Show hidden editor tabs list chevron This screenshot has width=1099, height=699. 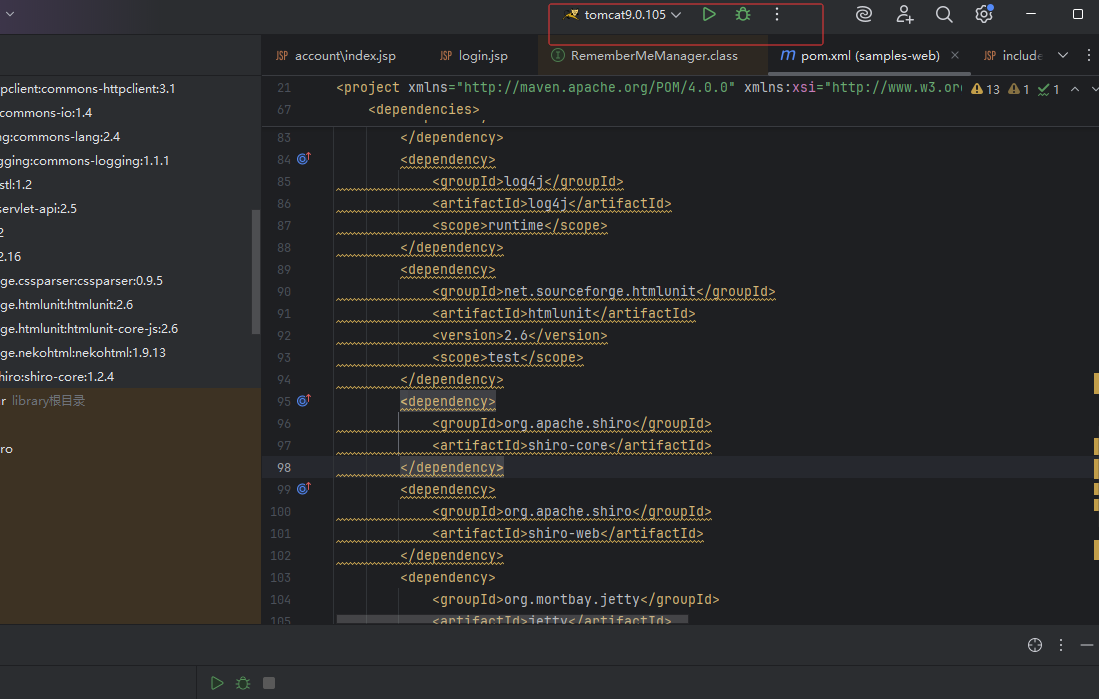coord(1063,55)
